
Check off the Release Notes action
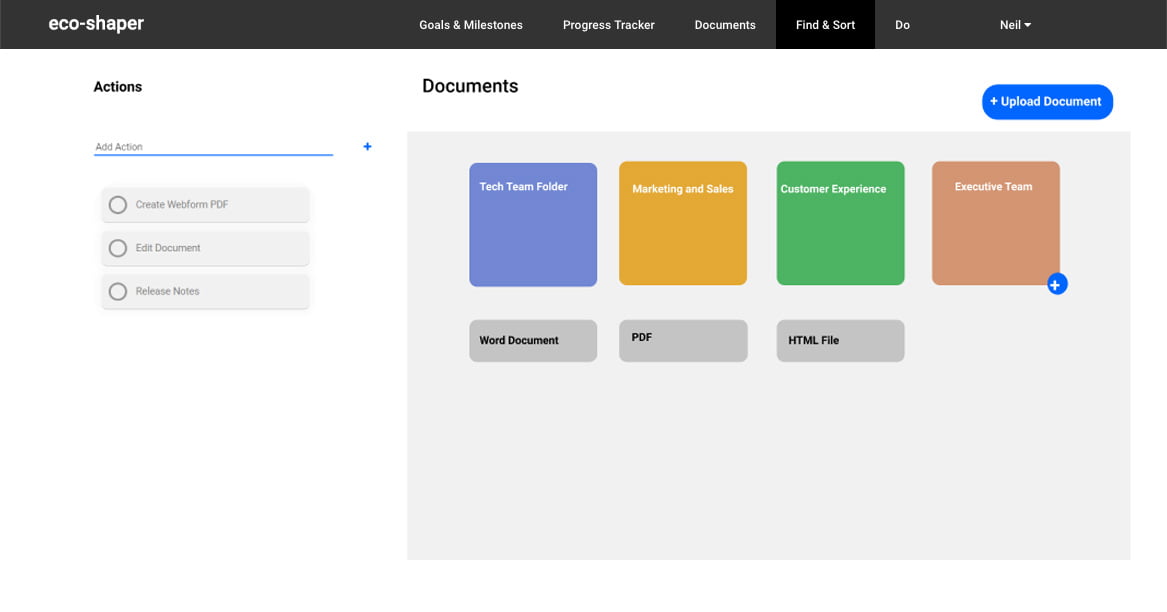[118, 292]
